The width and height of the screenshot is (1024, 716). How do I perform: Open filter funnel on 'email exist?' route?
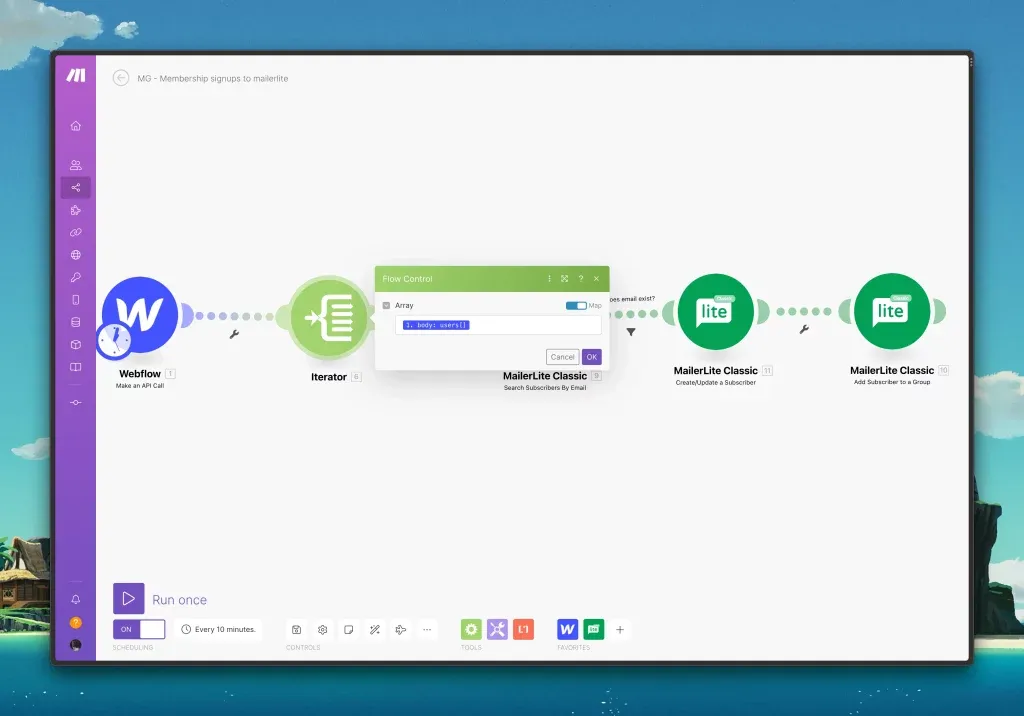coord(631,332)
